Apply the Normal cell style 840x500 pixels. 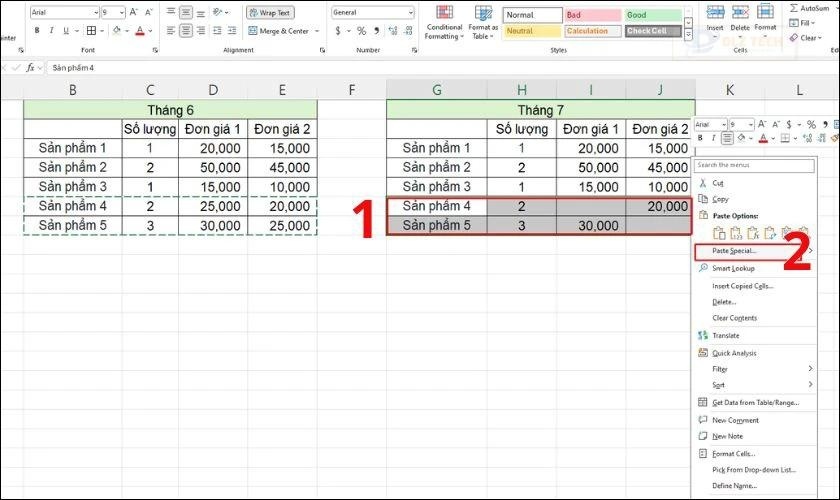(532, 15)
